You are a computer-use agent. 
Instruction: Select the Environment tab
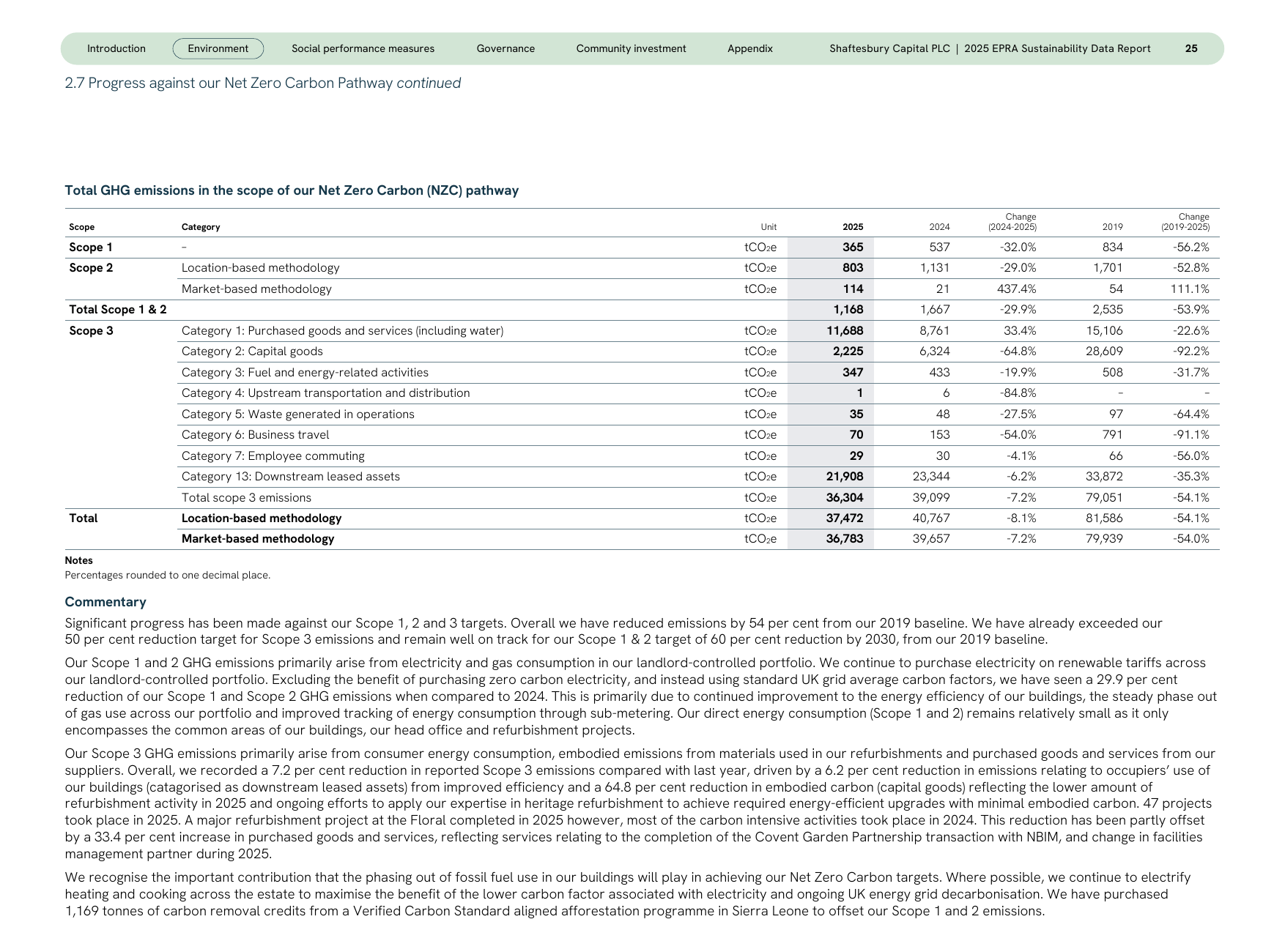click(218, 48)
